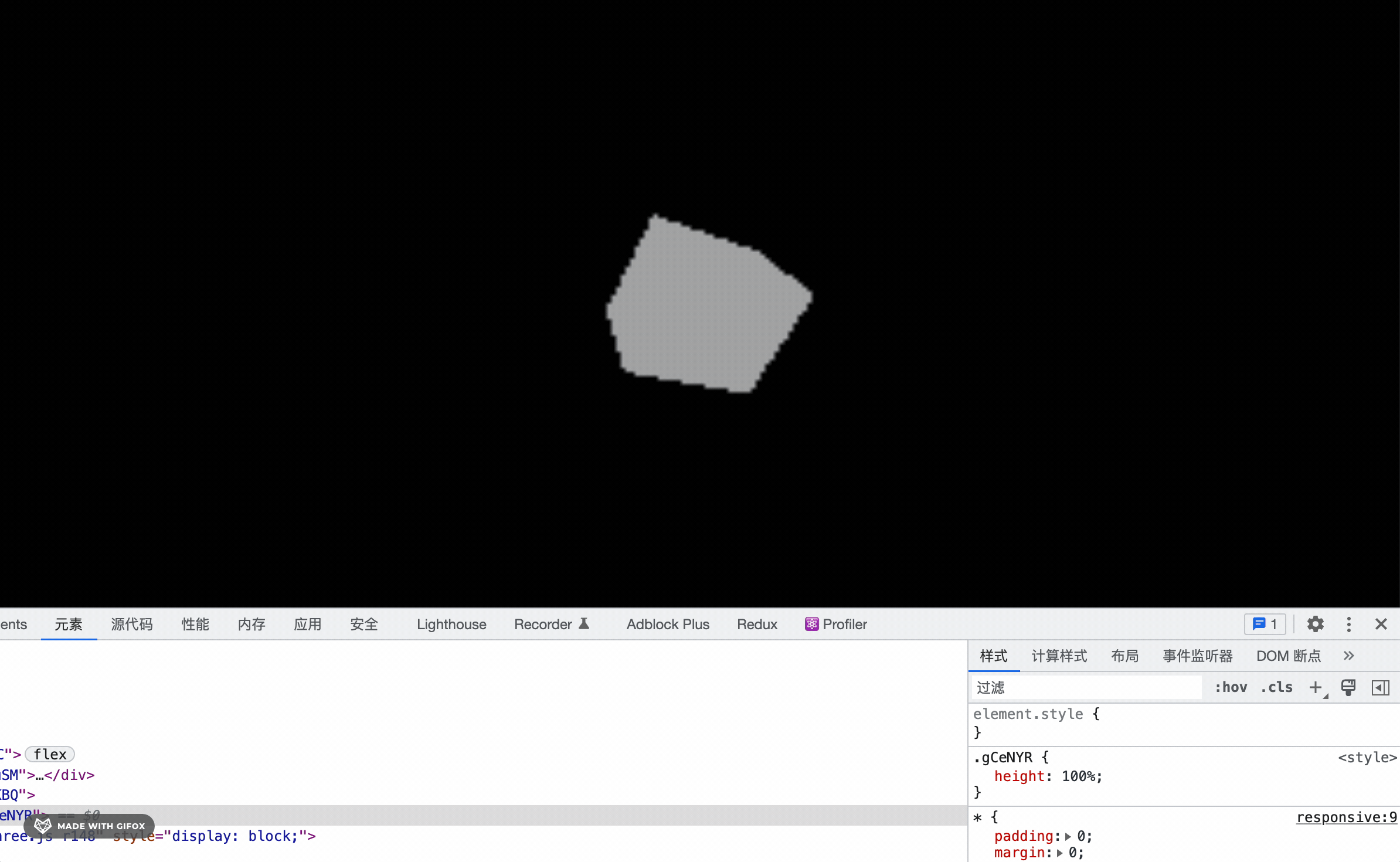Open the Console drawer issues counter icon
Screen dimensions: 1400x862
coord(1264,623)
